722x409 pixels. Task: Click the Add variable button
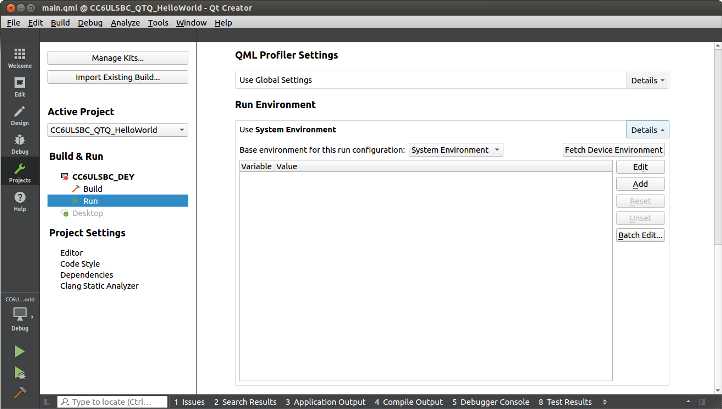tap(640, 184)
